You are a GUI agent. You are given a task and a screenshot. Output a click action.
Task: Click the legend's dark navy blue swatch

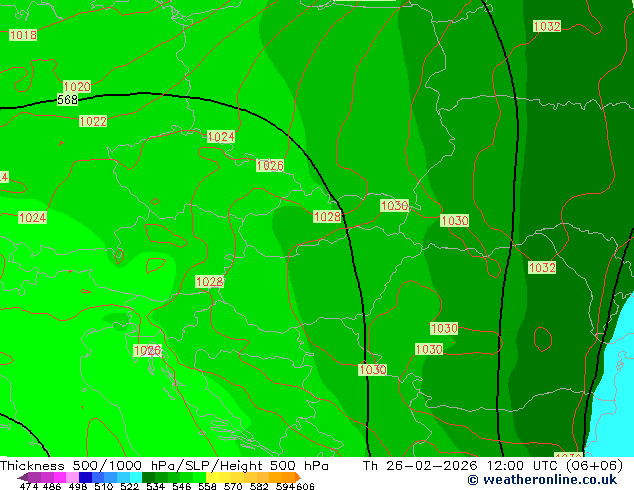click(x=85, y=477)
